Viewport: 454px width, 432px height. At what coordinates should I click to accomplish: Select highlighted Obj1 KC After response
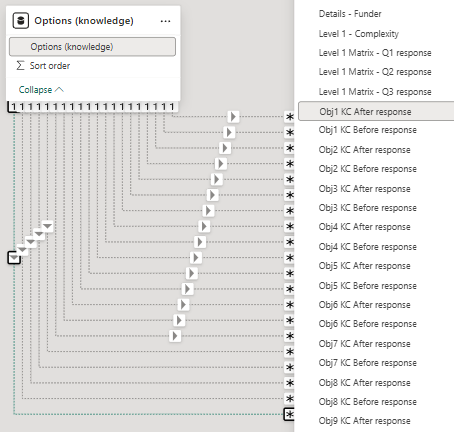point(376,111)
